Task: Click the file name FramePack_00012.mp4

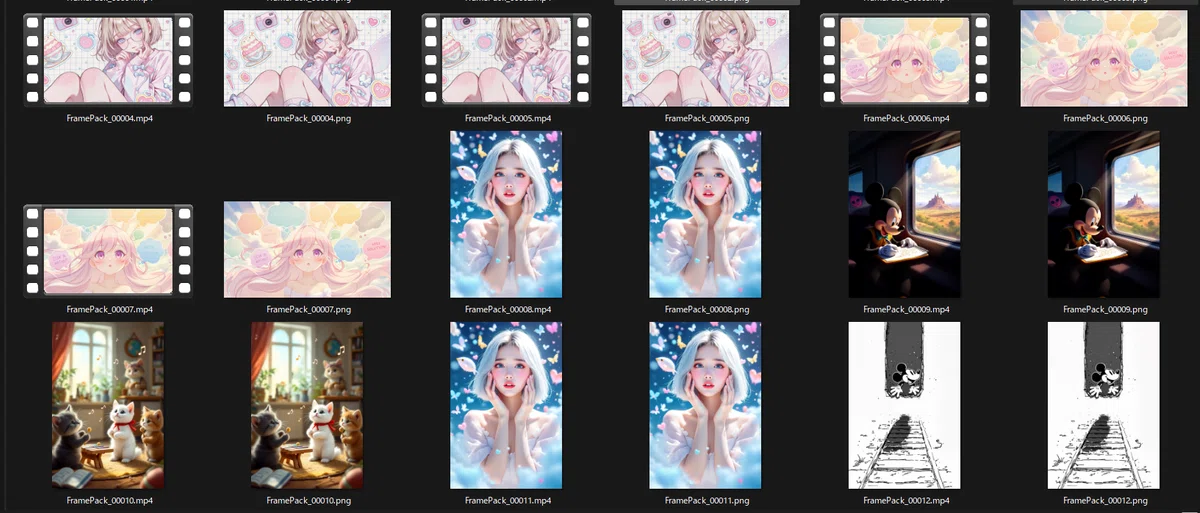Action: coord(906,500)
